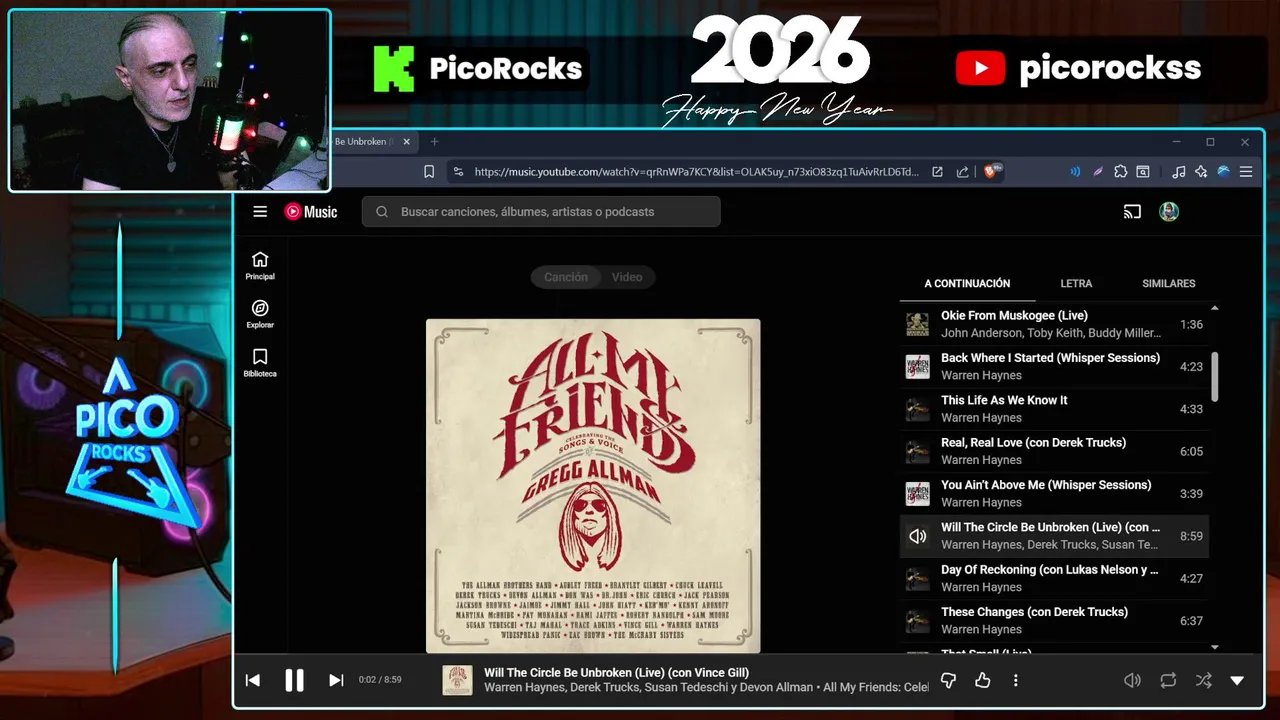1280x720 pixels.
Task: Like the current song
Action: click(x=983, y=680)
